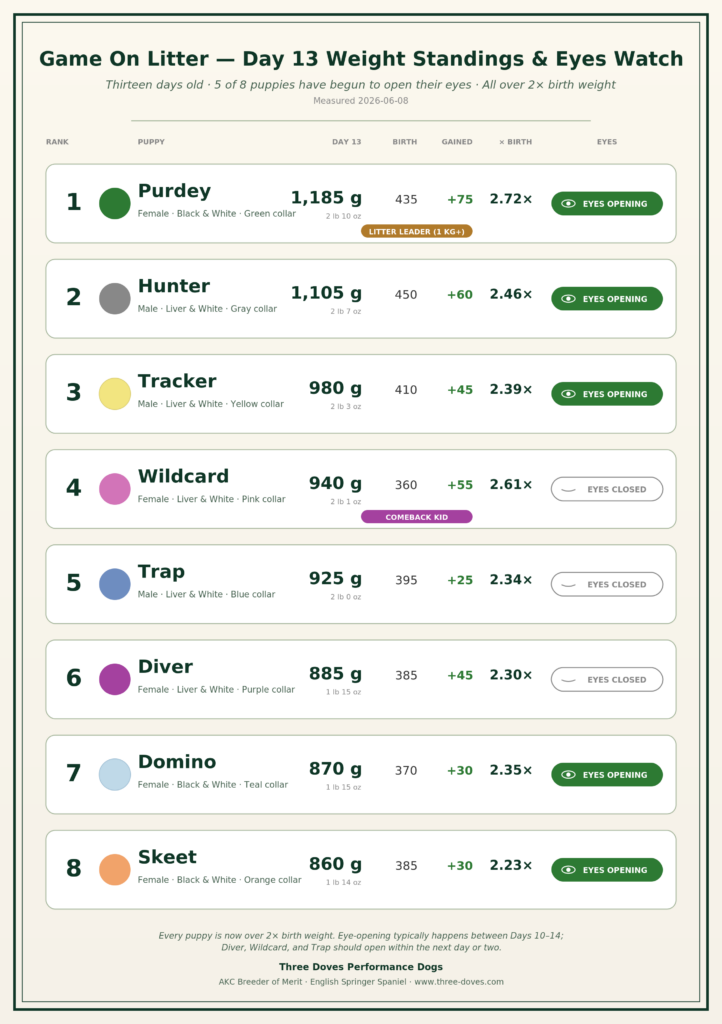Click the Day 13 column header
The width and height of the screenshot is (722, 1024).
347,142
